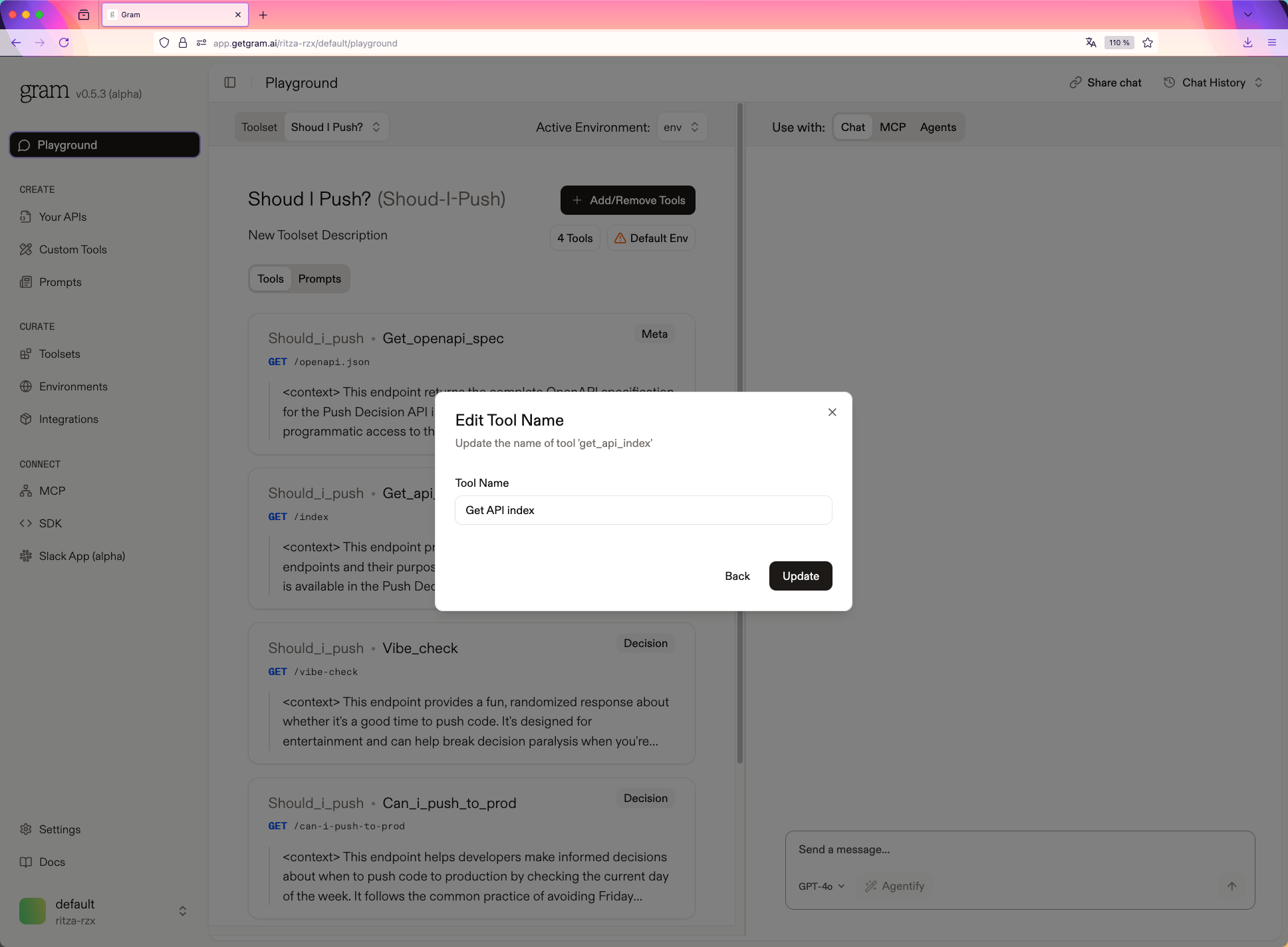Reload the browser page
Image resolution: width=1288 pixels, height=947 pixels.
[64, 43]
